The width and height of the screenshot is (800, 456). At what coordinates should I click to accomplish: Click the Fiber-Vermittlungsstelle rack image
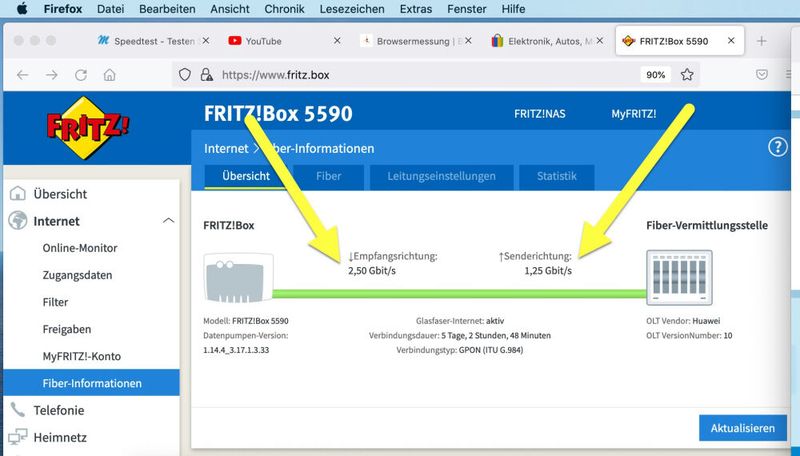[679, 277]
